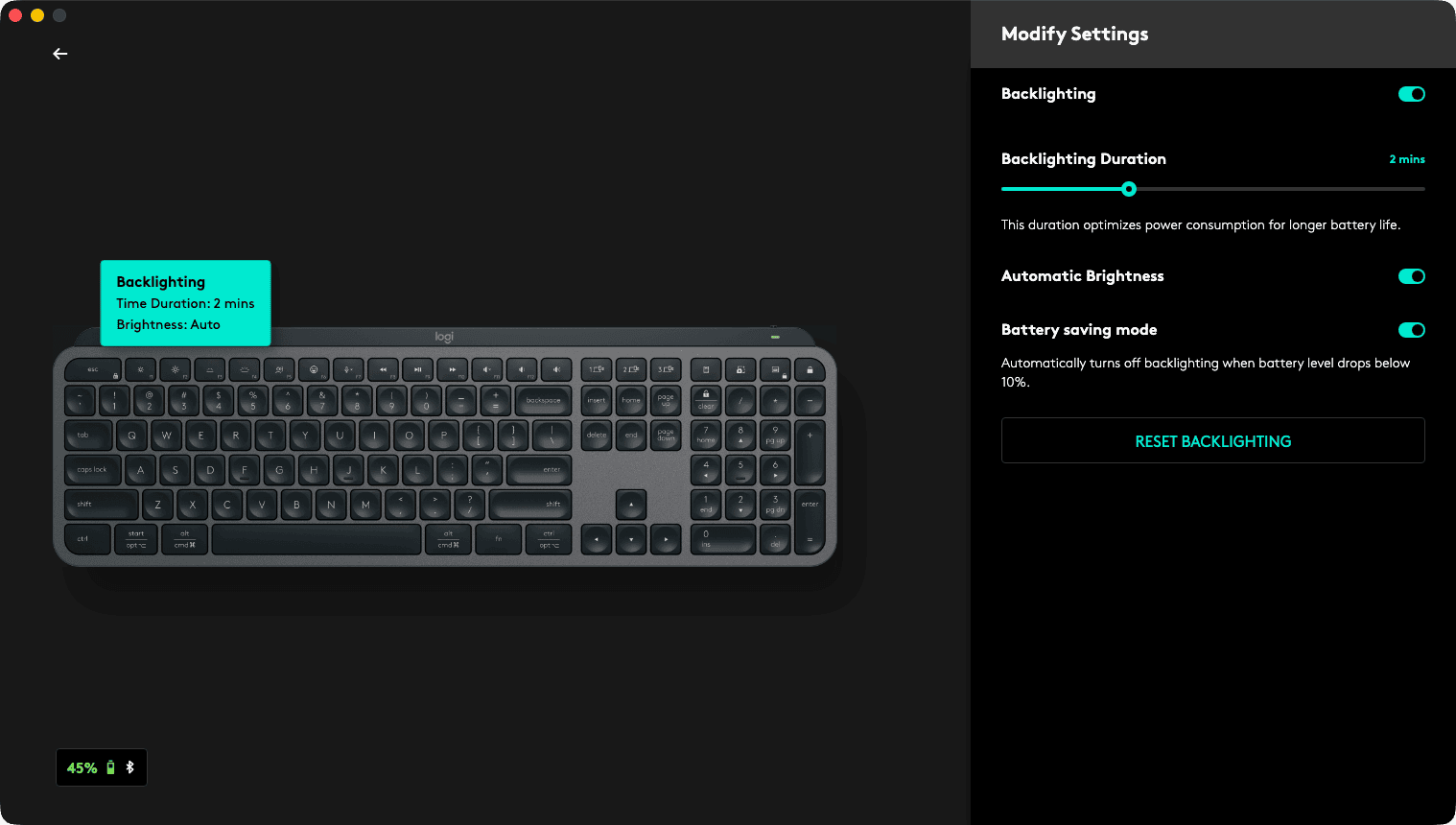Click the Backlighting Duration slider handle

point(1129,189)
